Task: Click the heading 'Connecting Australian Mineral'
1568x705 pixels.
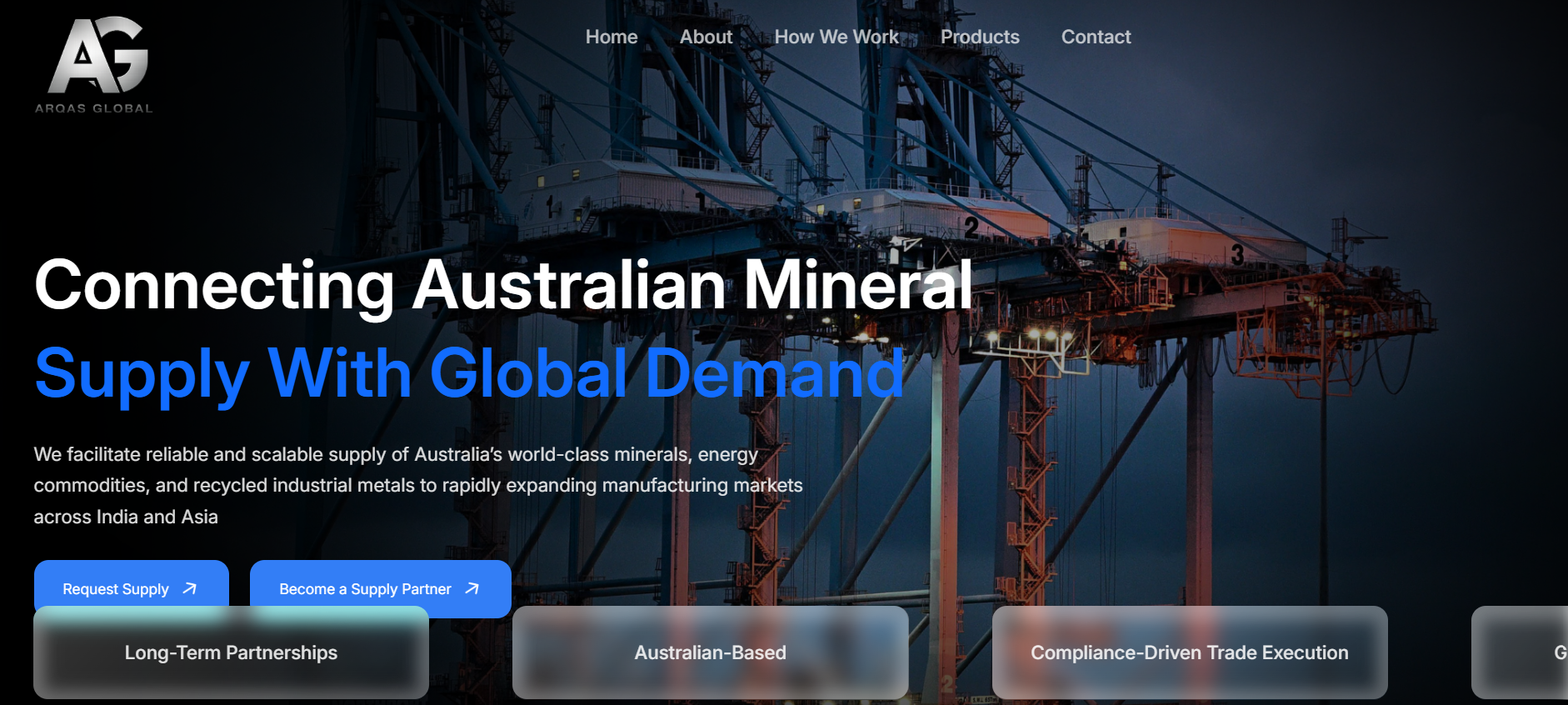Action: pos(503,286)
